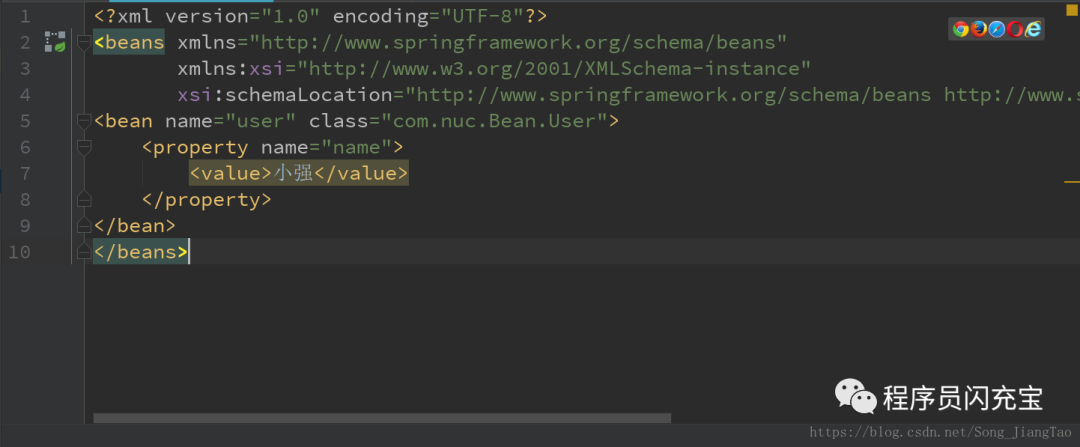Screen dimensions: 1080x447
Task: Click the property name value "name"
Action: tap(356, 147)
